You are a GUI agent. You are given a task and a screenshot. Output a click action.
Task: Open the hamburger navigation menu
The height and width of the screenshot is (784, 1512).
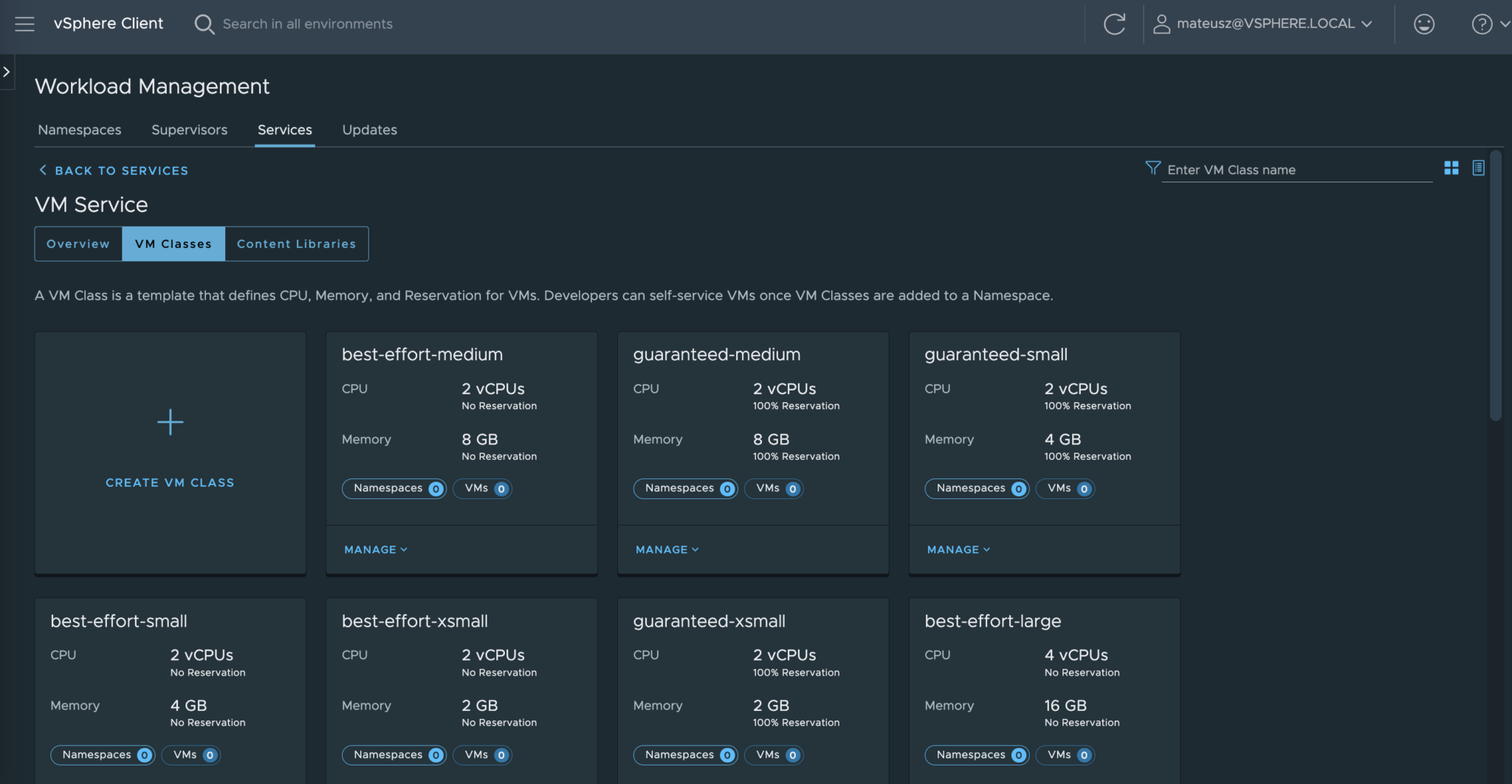pyautogui.click(x=24, y=24)
